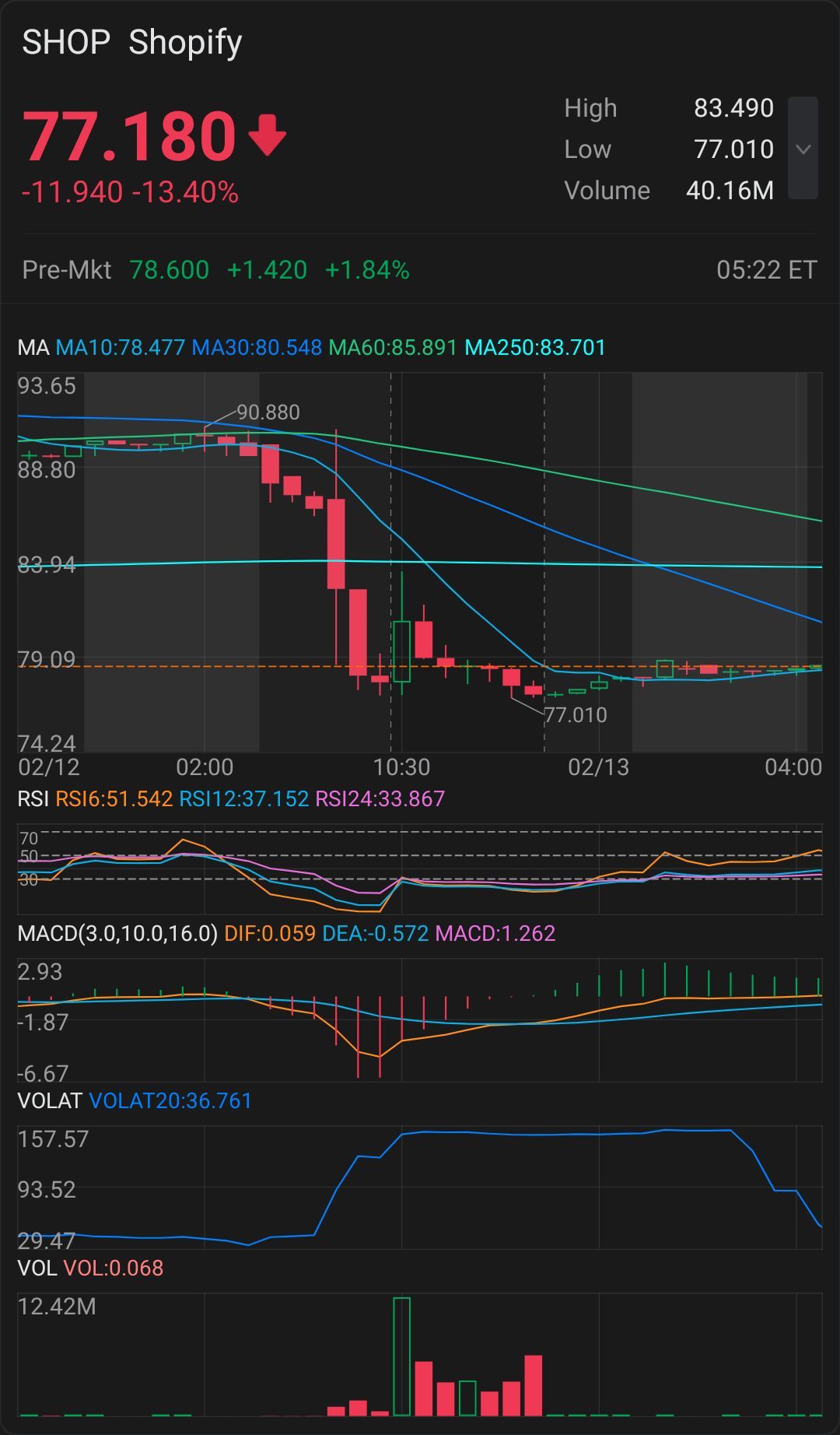Open the RSI indicator label

click(33, 799)
